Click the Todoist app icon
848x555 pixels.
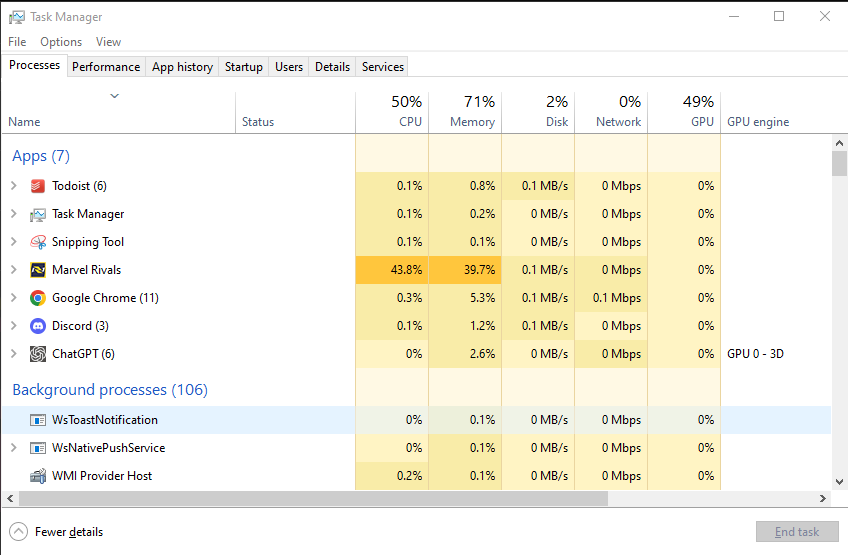pyautogui.click(x=37, y=186)
